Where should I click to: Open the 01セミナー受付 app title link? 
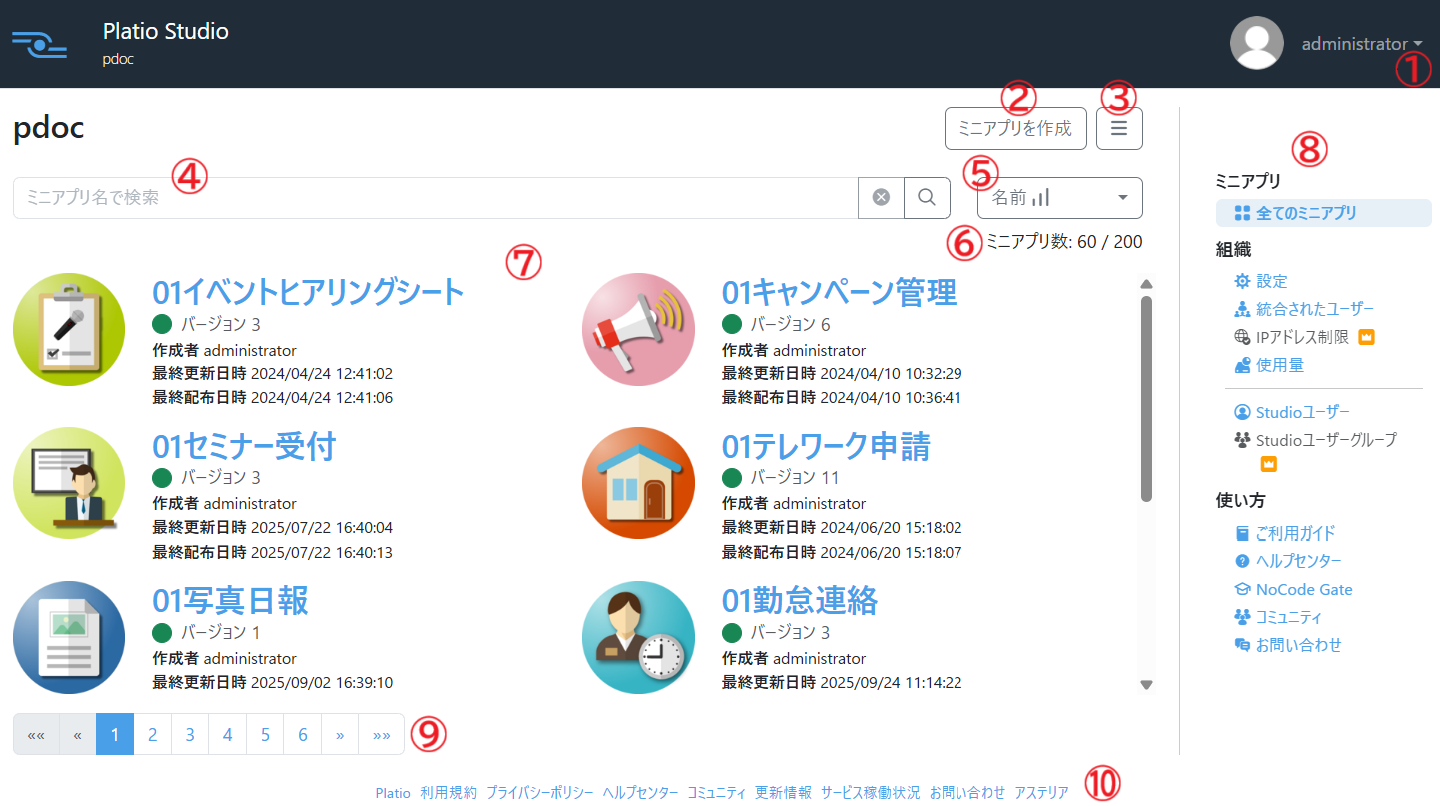244,446
